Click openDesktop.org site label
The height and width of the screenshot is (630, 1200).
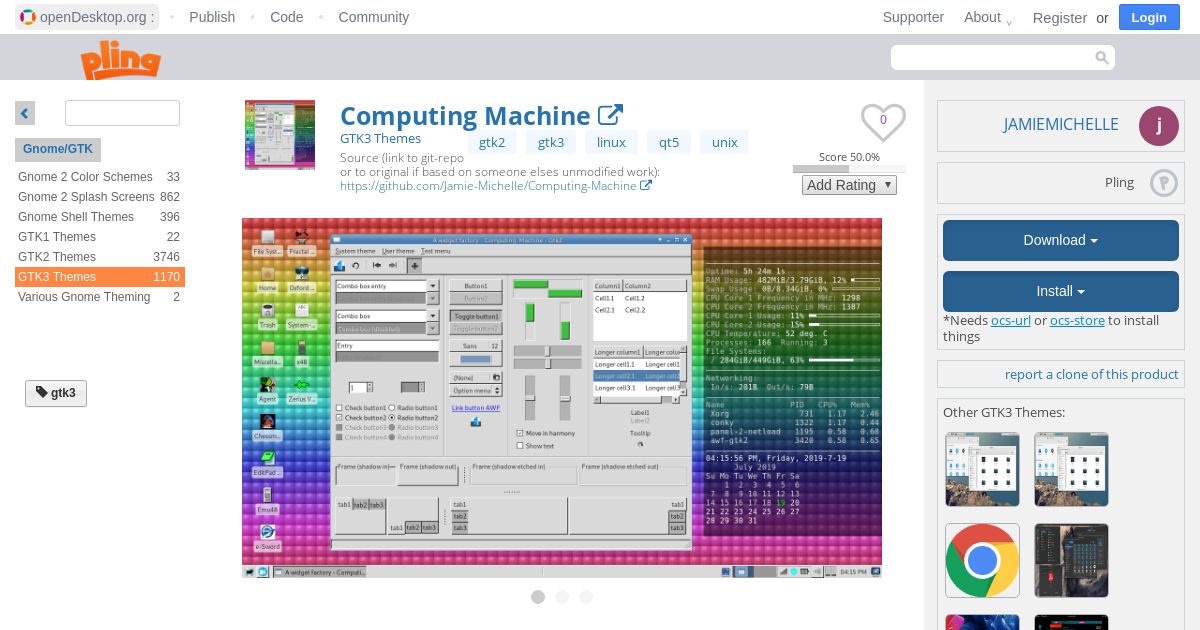[97, 17]
